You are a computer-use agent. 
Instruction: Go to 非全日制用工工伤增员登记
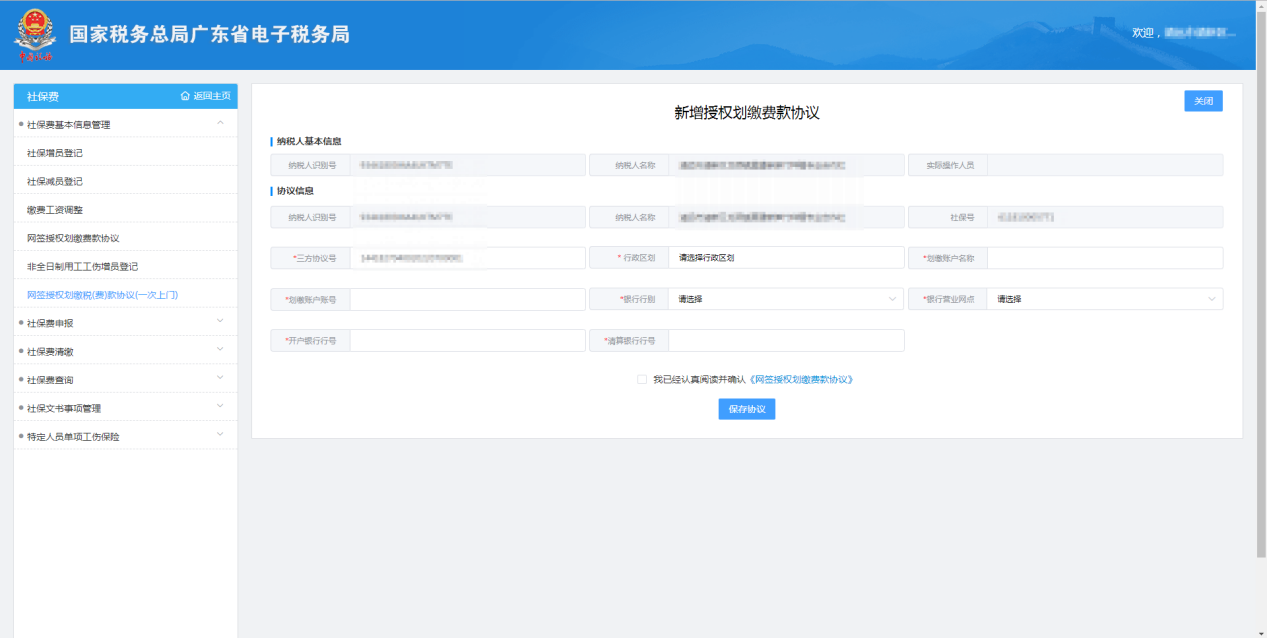(x=82, y=267)
